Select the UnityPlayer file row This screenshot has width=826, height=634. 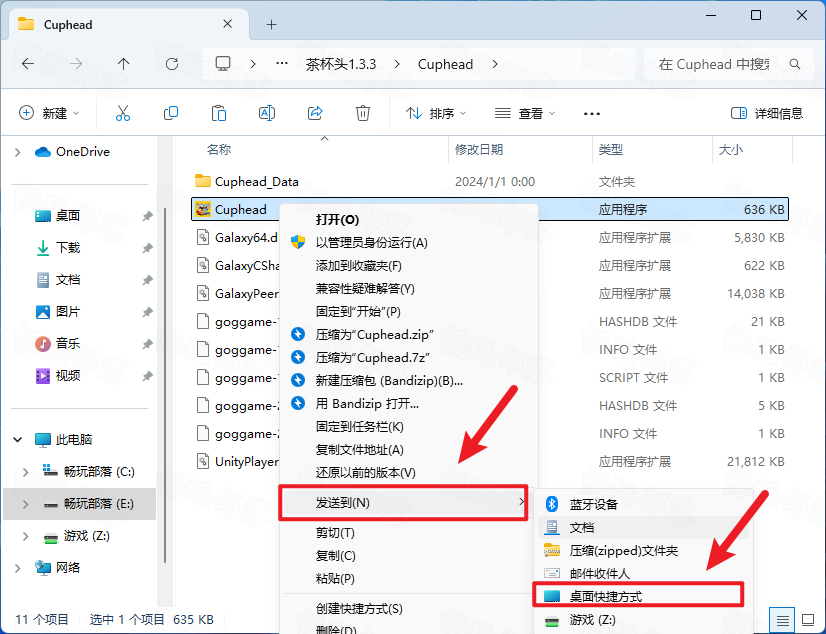490,462
